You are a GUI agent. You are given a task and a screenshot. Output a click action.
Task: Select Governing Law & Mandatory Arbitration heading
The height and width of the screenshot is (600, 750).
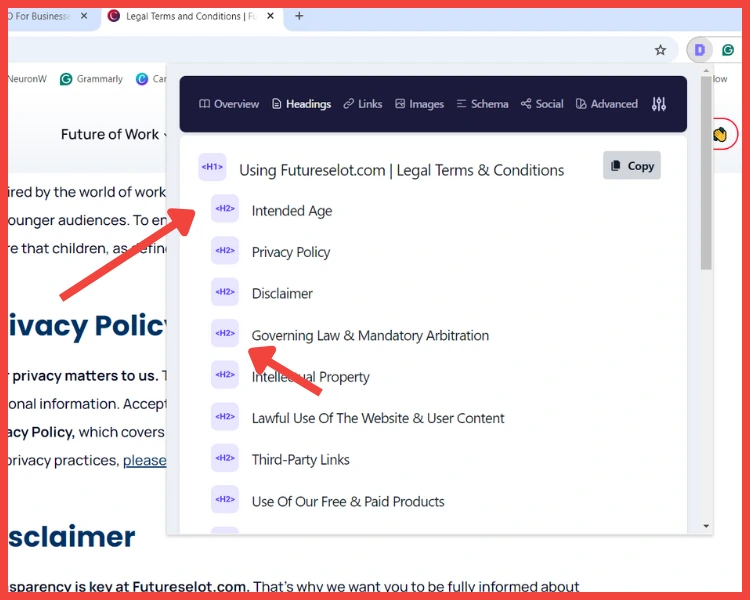coord(370,335)
